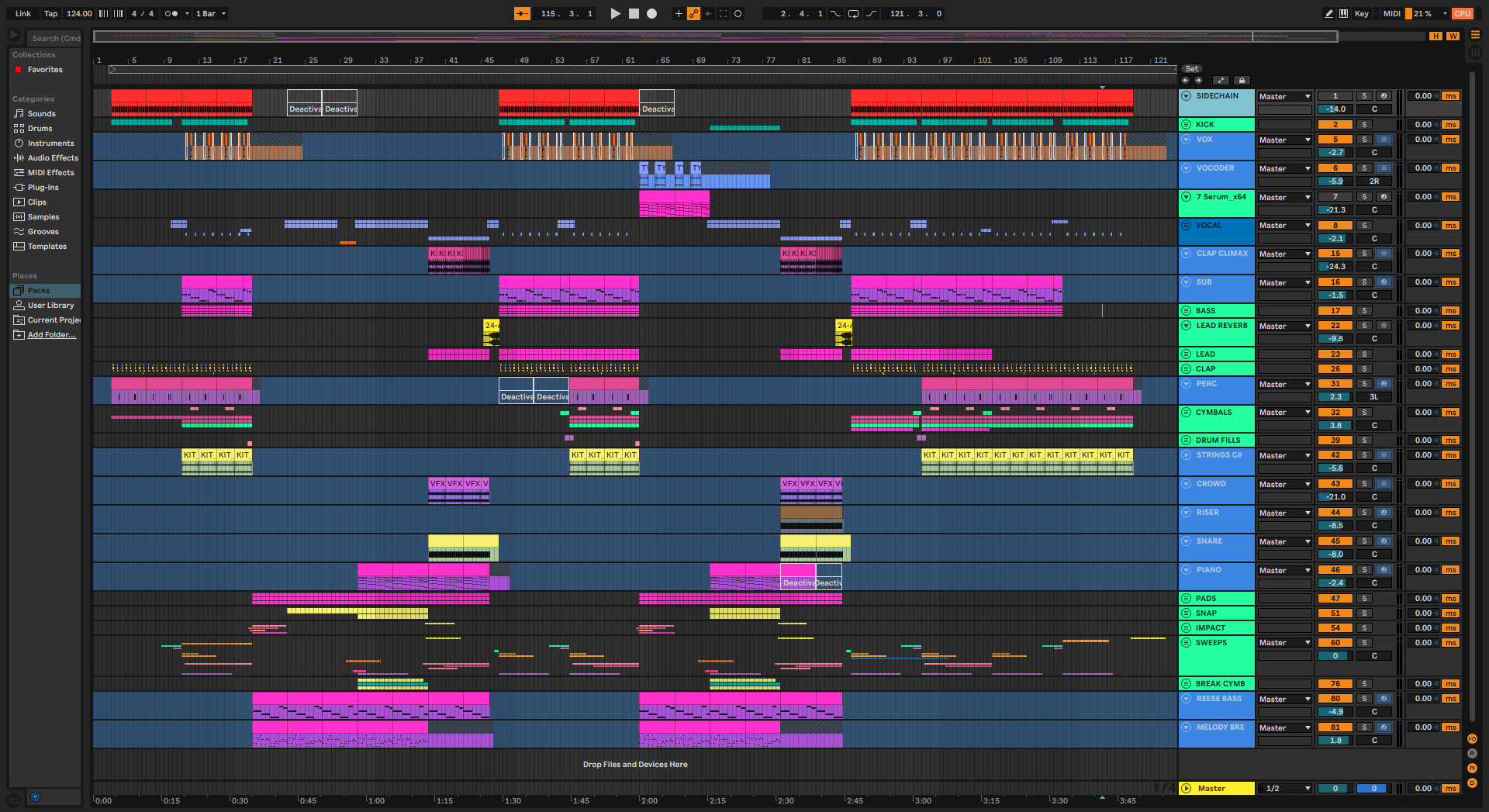Stop playback with the Stop button

pyautogui.click(x=634, y=13)
